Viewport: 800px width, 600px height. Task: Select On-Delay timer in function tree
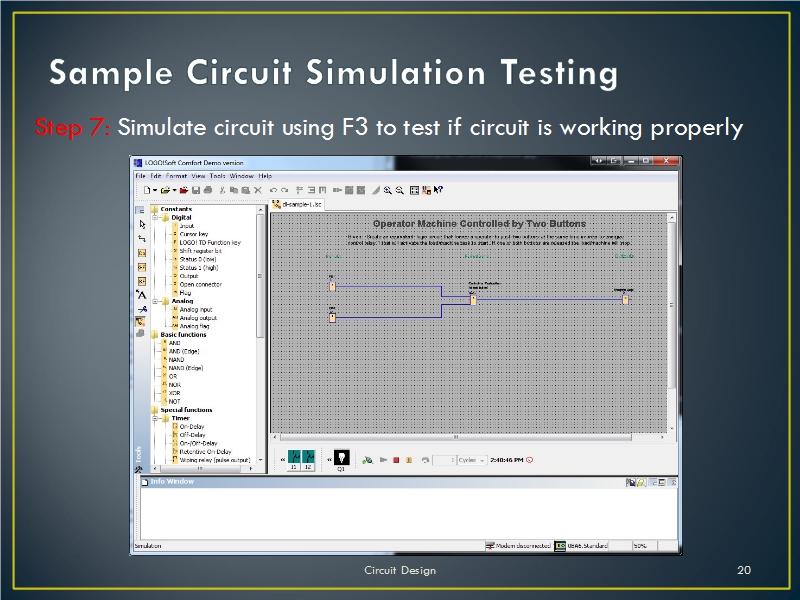point(190,427)
